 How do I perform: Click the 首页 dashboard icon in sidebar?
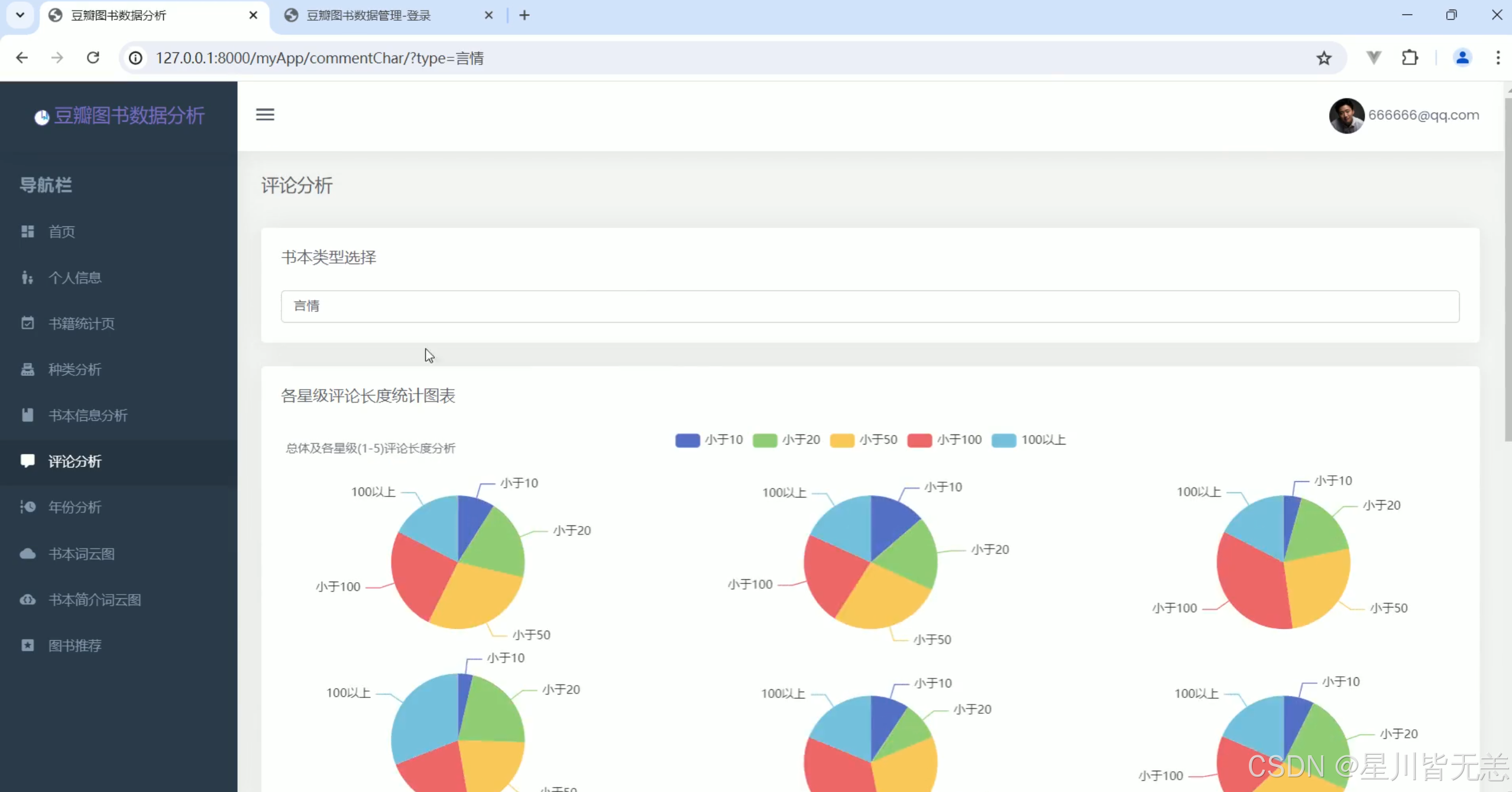point(27,231)
